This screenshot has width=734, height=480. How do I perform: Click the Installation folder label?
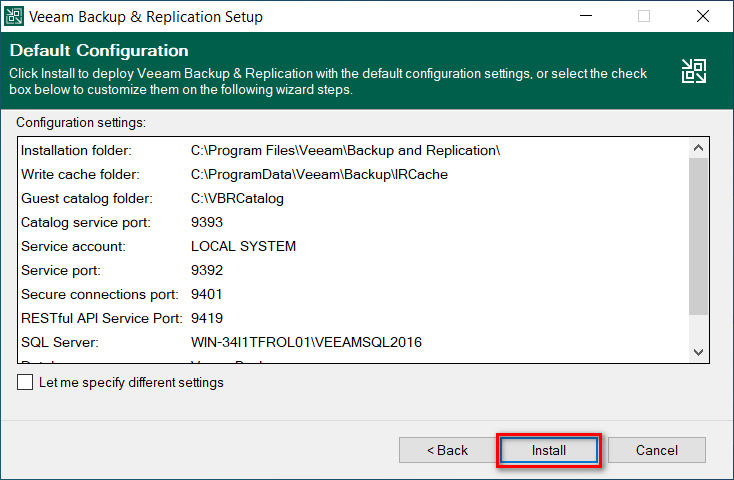click(x=76, y=150)
